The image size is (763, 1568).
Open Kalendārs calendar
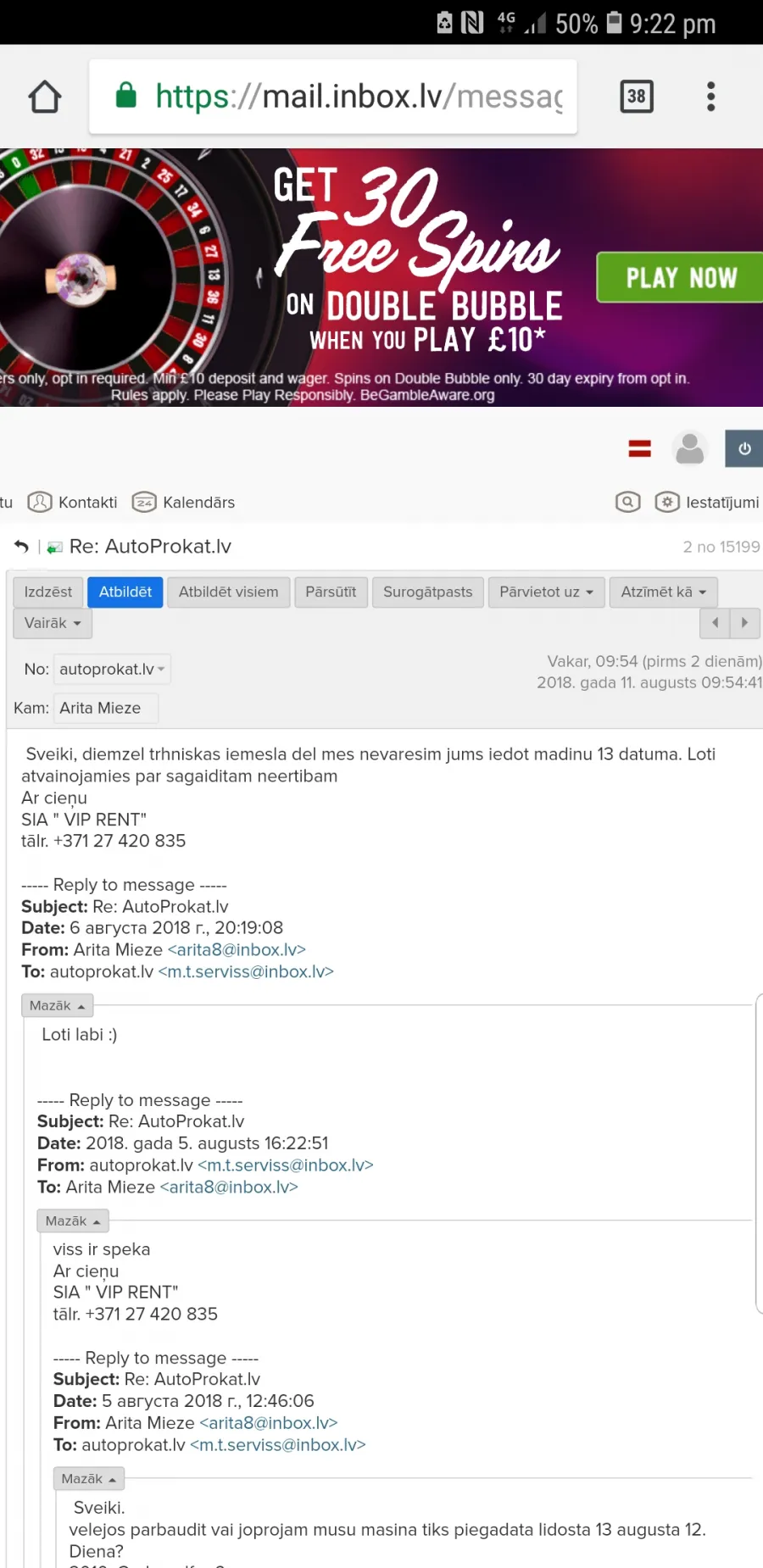pos(184,503)
